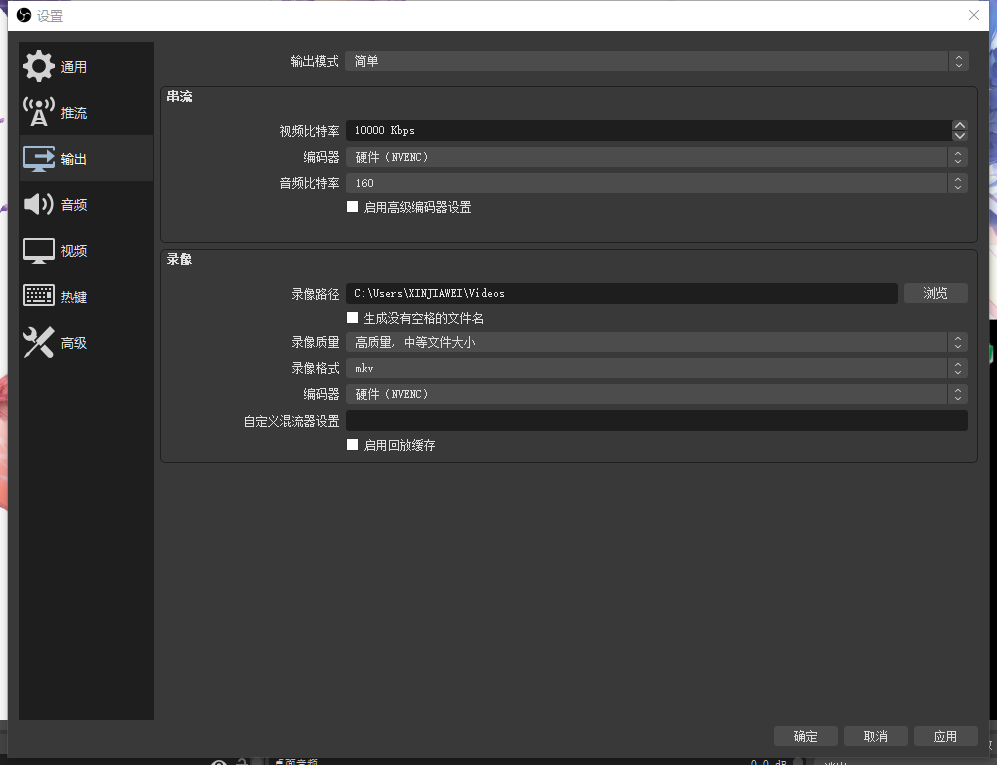Click the 应用 button

tap(945, 736)
